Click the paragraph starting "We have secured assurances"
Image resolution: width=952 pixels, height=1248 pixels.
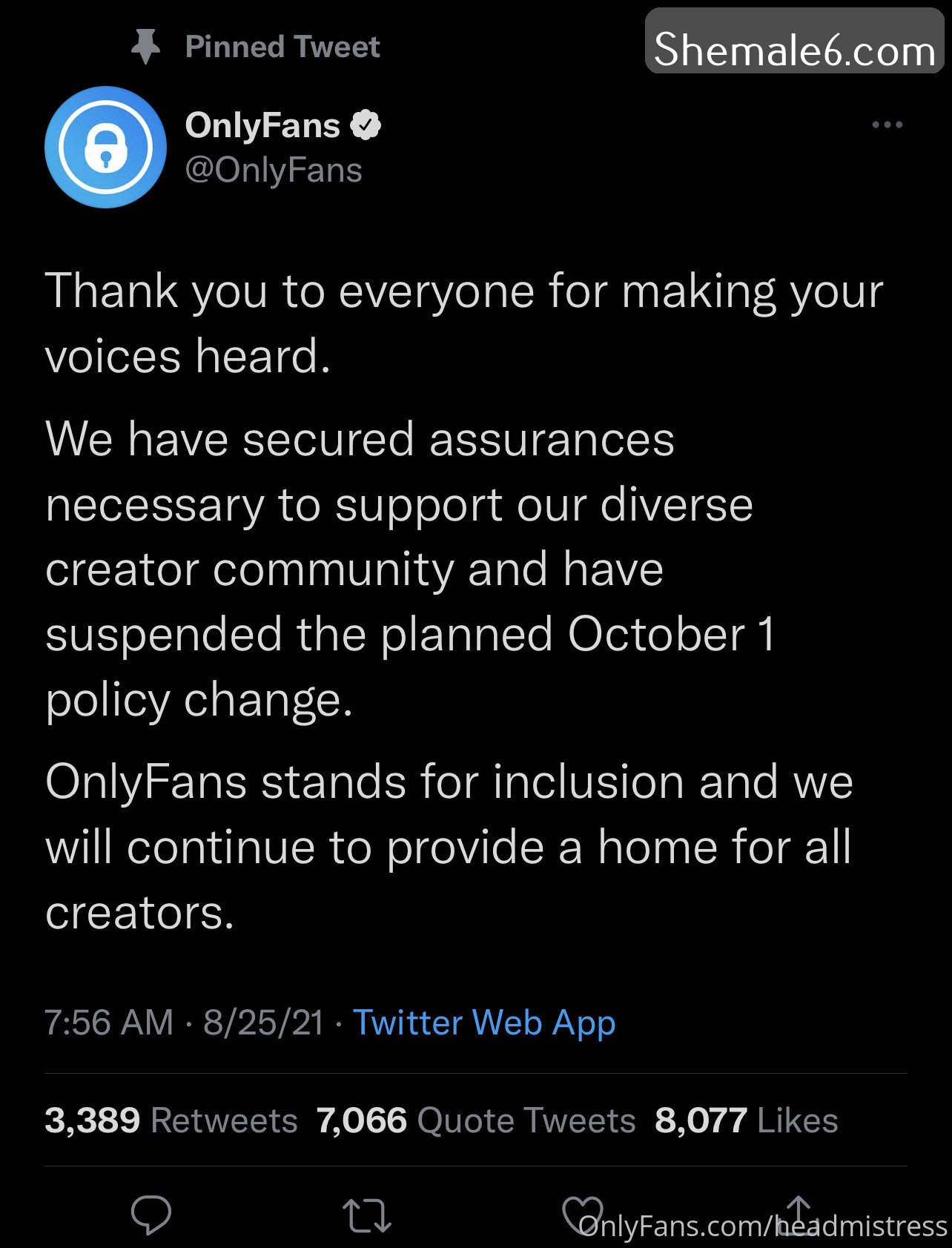pos(400,569)
